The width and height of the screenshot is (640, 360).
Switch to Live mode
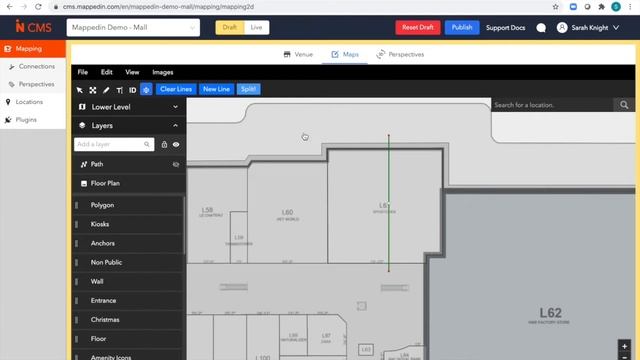[x=256, y=27]
